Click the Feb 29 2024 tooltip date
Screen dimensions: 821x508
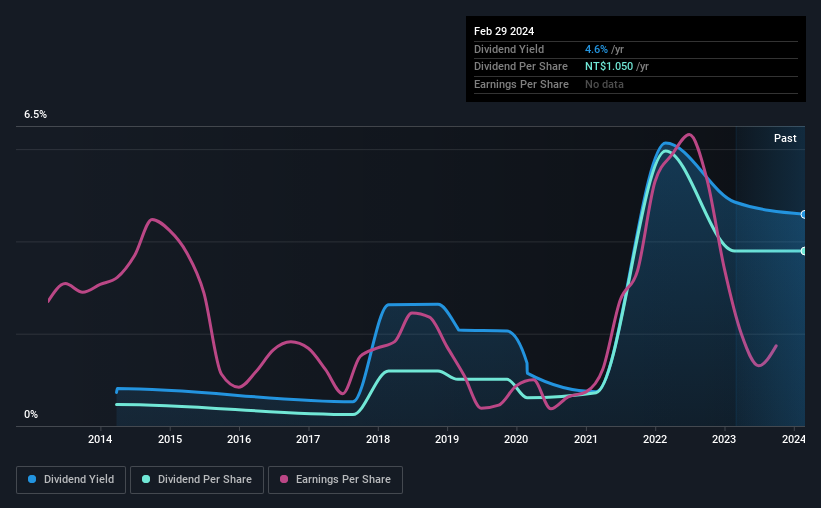504,31
